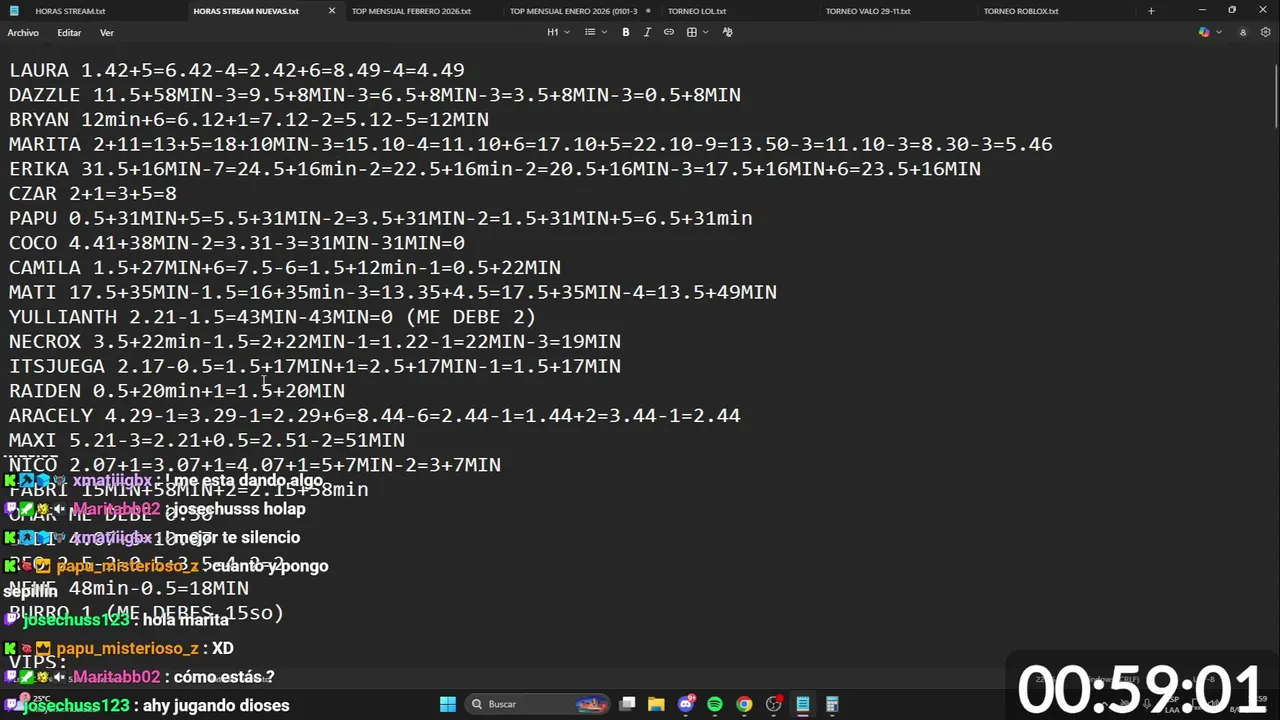Click the LAURA hours line
The image size is (1280, 720).
(237, 71)
